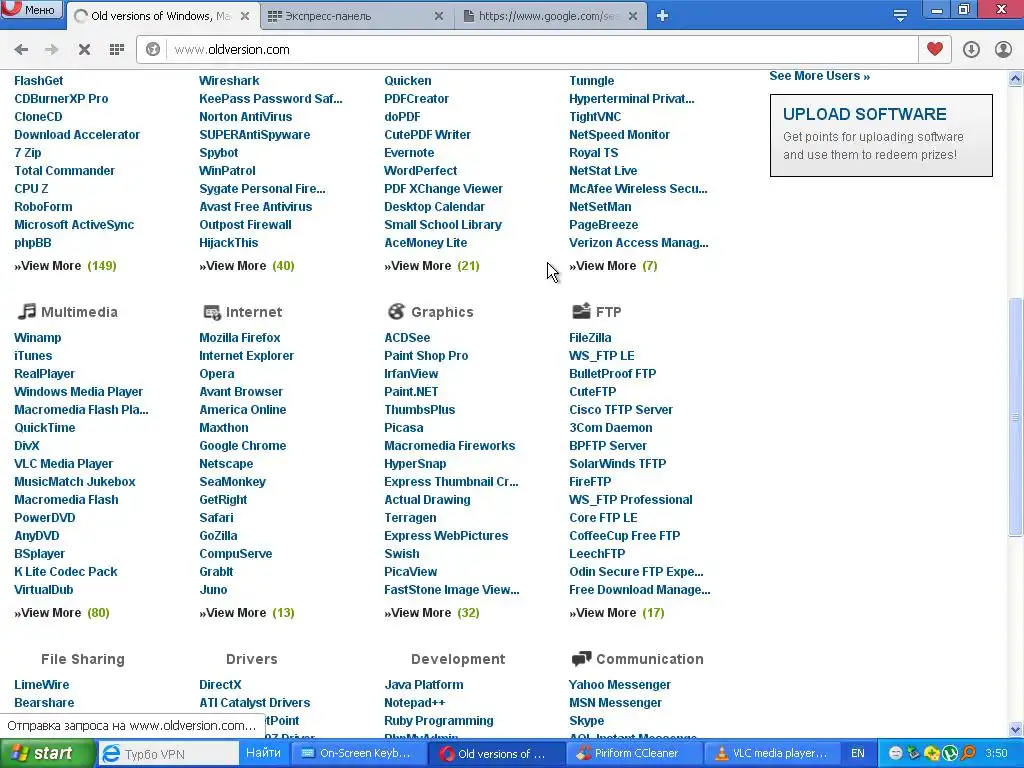Screen dimensions: 1024x768
Task: Open the Google Chrome link
Action: (242, 445)
